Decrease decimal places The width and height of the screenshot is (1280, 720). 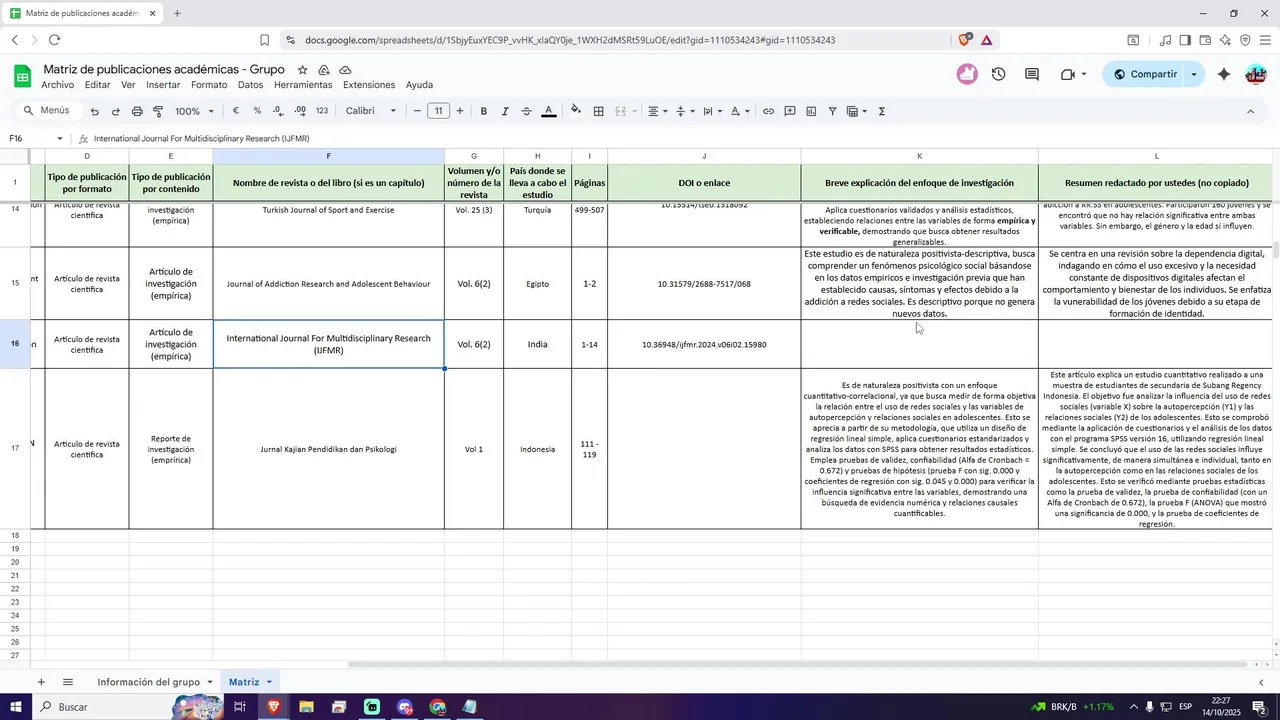click(278, 111)
